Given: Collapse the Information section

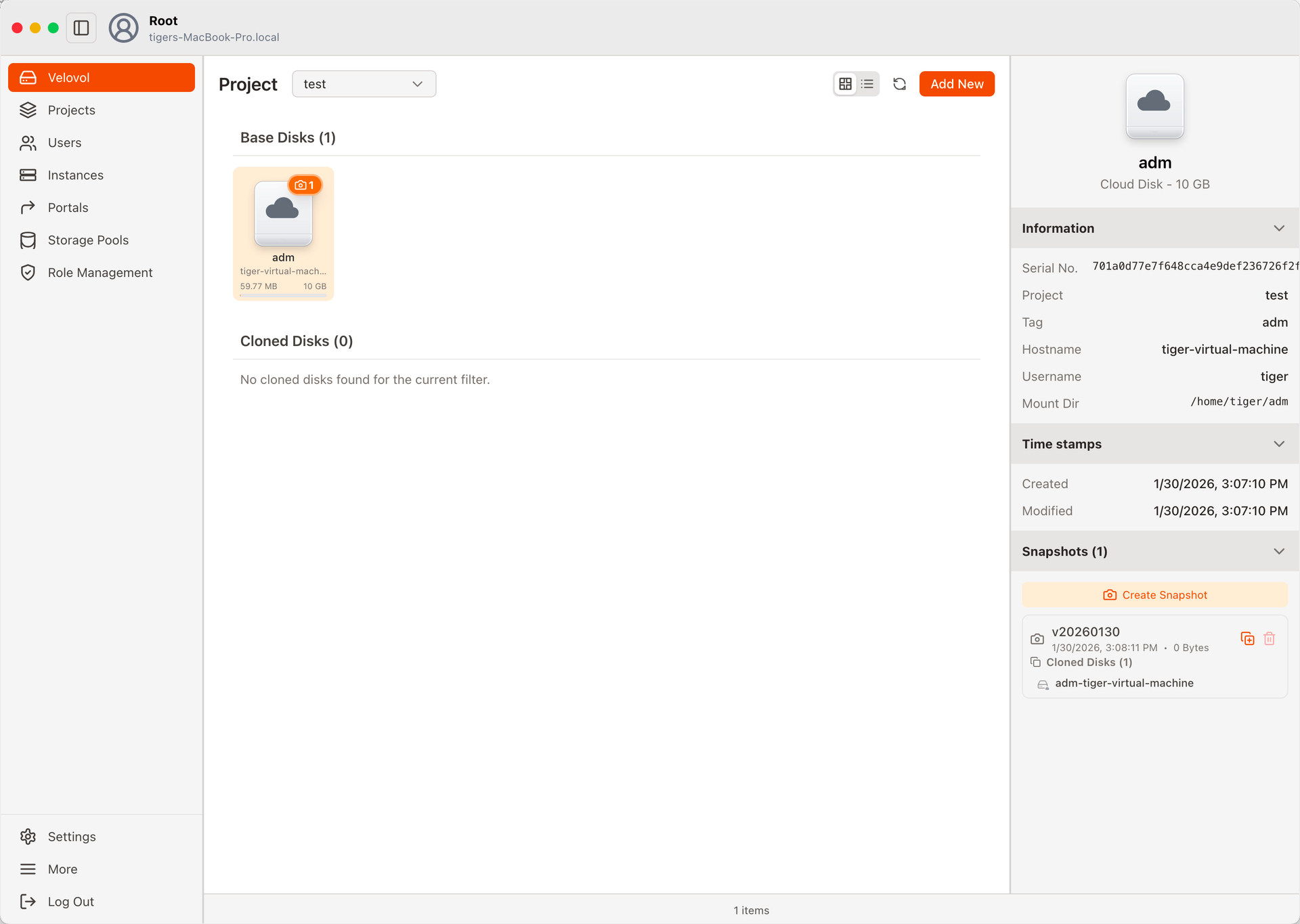Looking at the screenshot, I should pos(1278,228).
